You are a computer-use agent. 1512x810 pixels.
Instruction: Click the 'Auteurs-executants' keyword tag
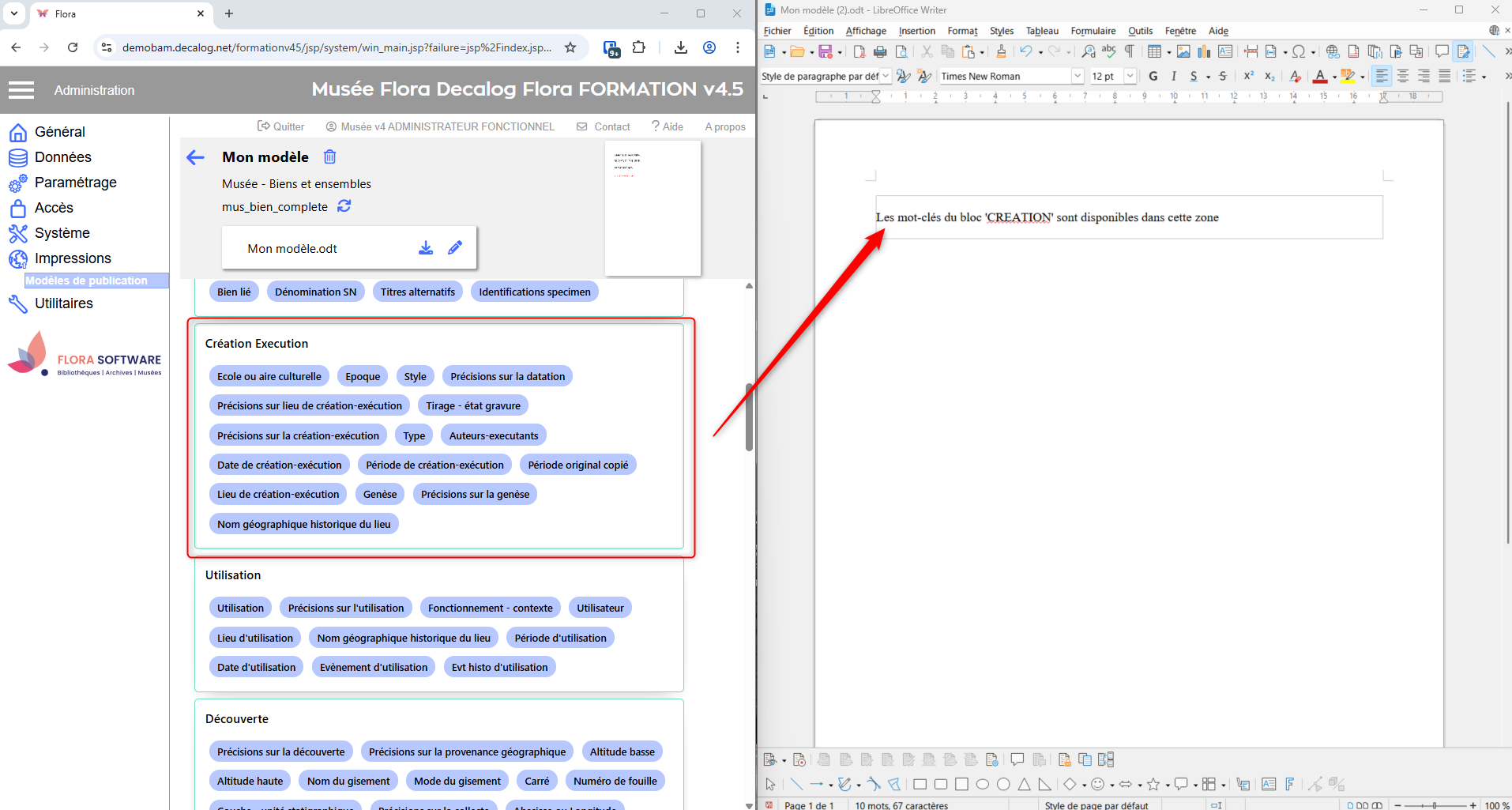pos(493,435)
